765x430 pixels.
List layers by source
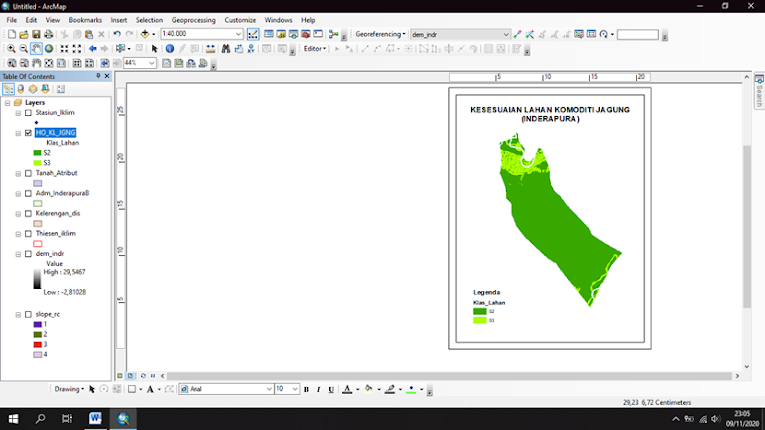[20, 89]
